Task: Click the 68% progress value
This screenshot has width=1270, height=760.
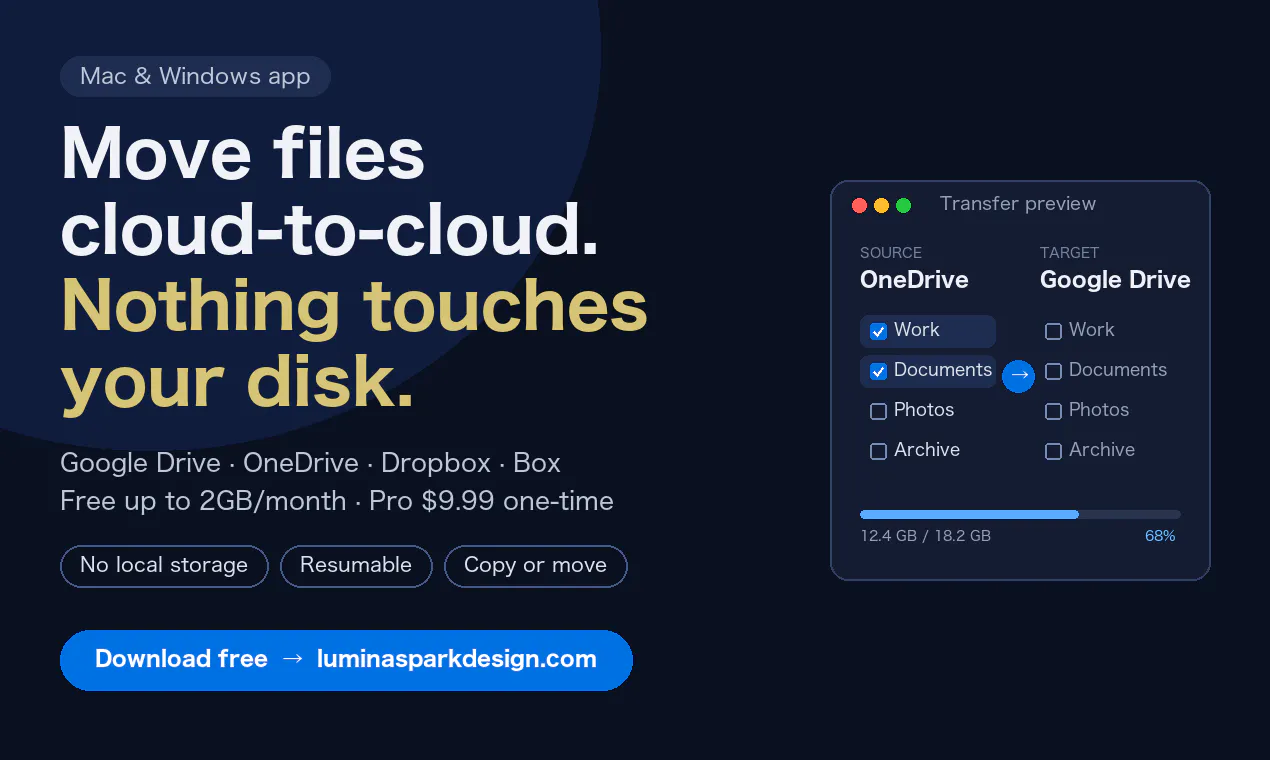Action: pyautogui.click(x=1160, y=536)
